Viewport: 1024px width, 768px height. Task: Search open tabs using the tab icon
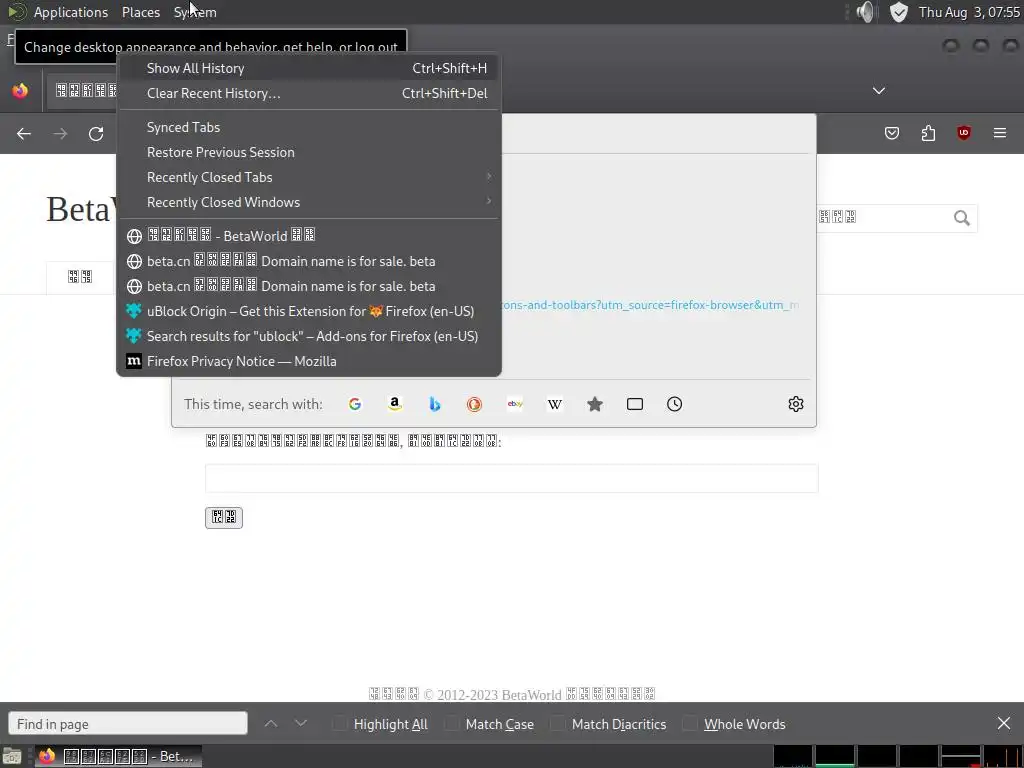click(x=635, y=404)
